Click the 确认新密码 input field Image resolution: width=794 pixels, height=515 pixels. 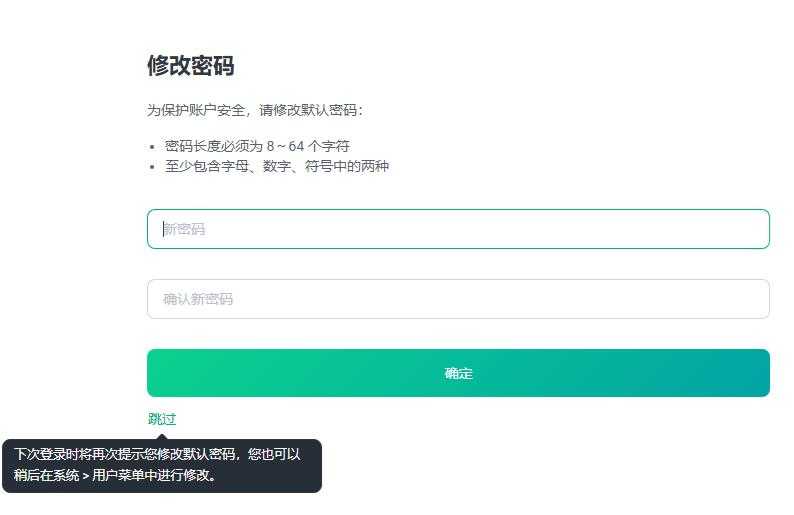coord(458,299)
